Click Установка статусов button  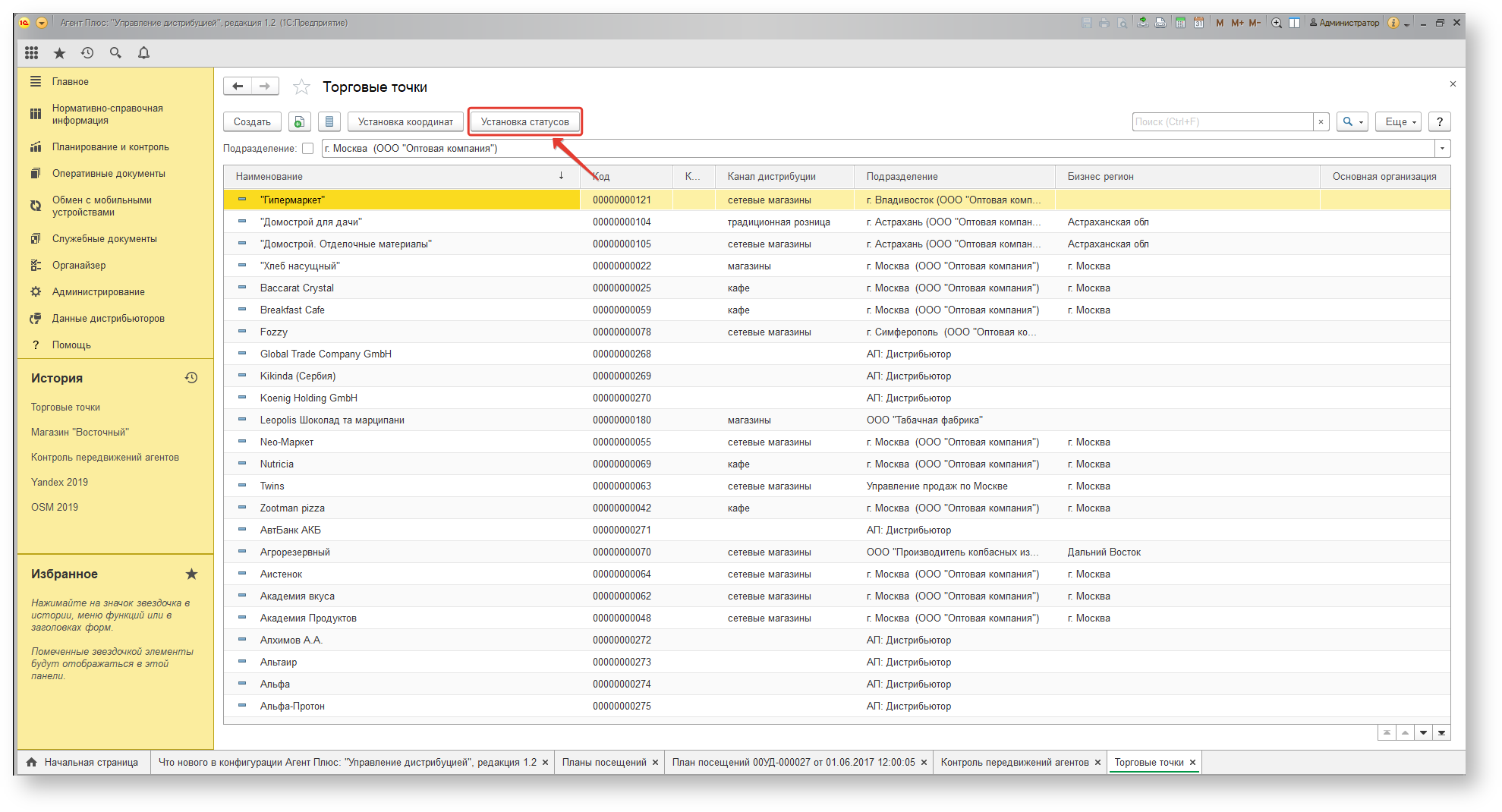coord(524,121)
